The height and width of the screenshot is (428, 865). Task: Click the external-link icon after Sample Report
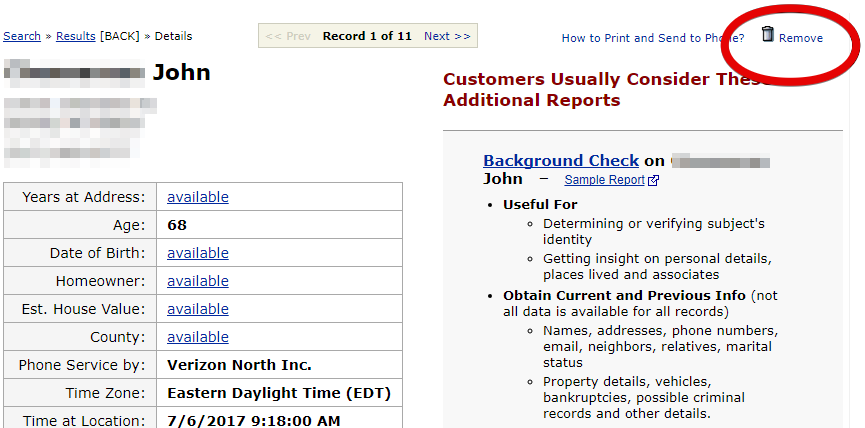pos(654,181)
